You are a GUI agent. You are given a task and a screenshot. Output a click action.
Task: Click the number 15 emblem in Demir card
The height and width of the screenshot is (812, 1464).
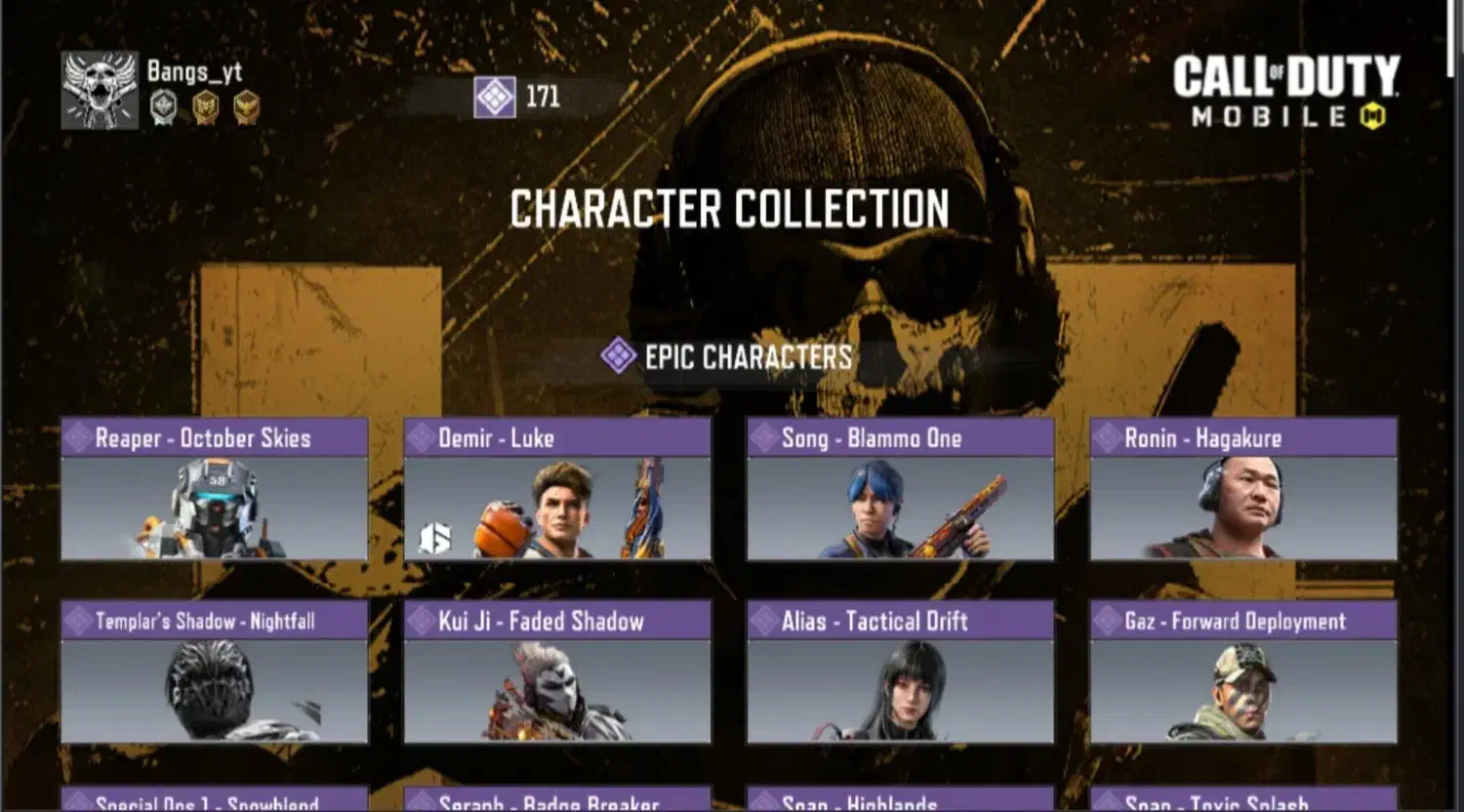(434, 538)
